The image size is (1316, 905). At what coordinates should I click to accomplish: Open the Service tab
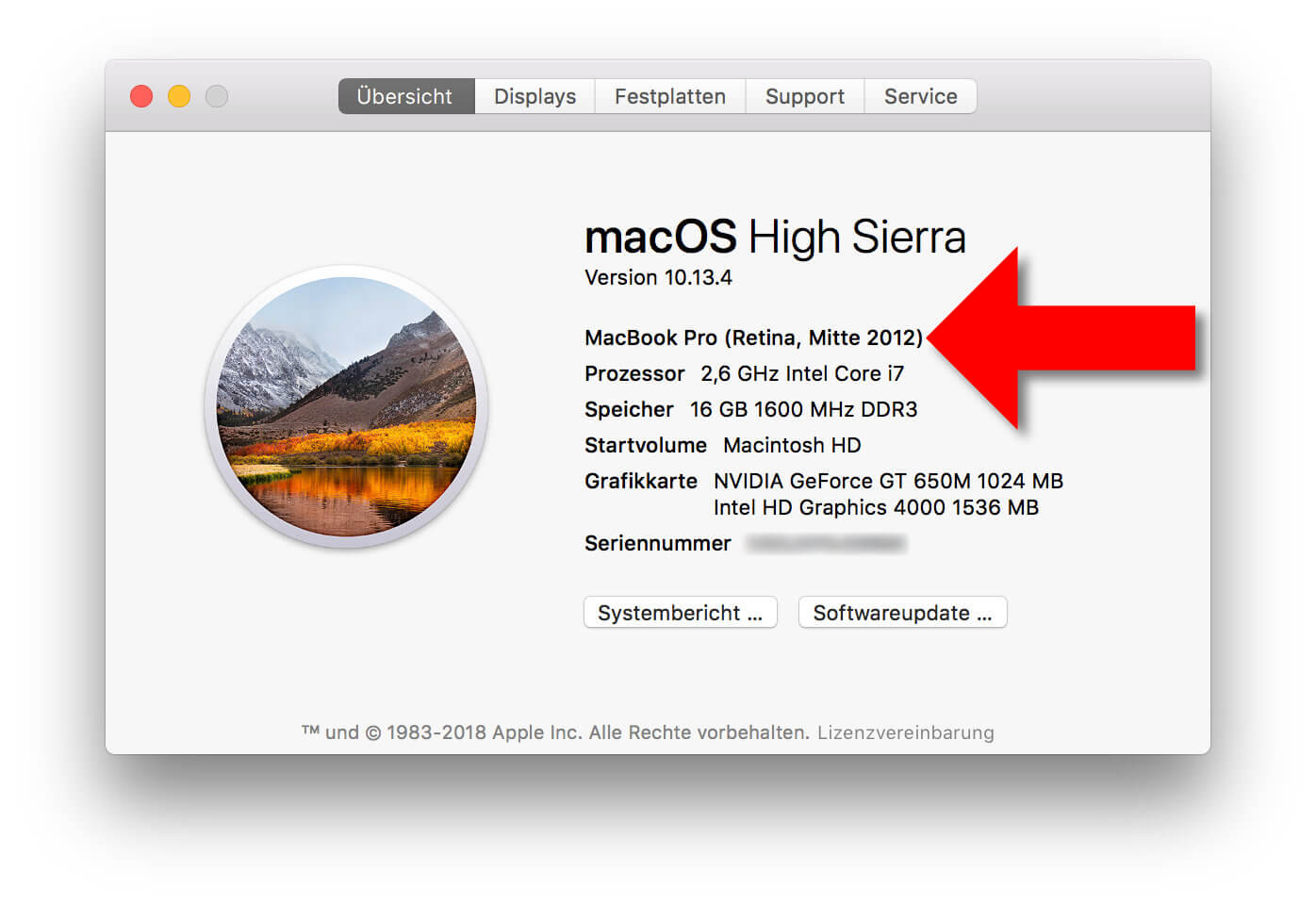pos(920,96)
